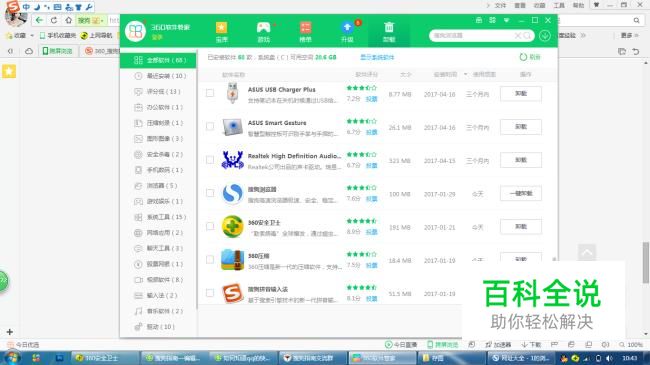Open the 游戏 gamepad tab
Screen dimensions: 650x365
pyautogui.click(x=264, y=32)
